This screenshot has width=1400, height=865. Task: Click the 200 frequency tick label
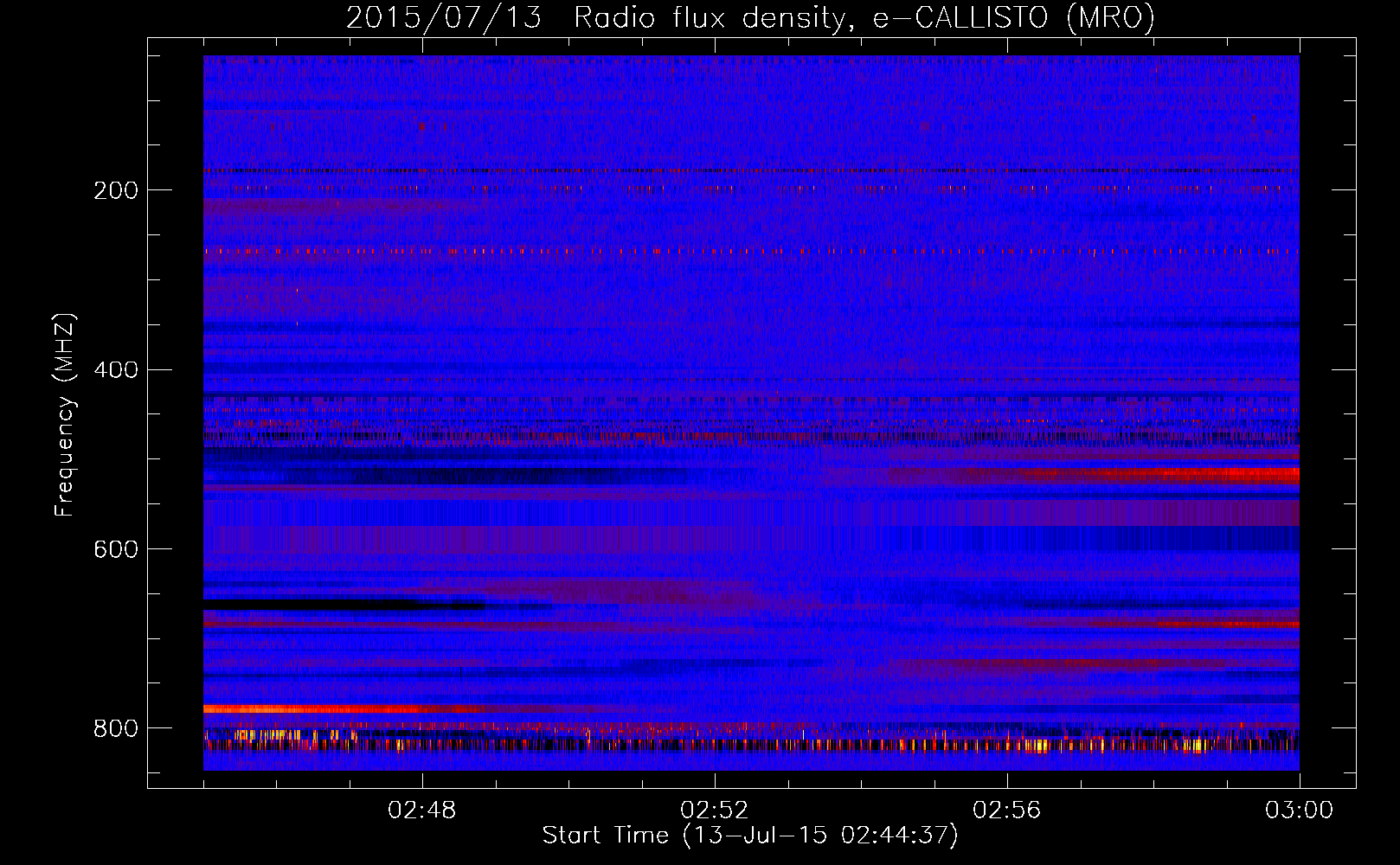point(116,190)
